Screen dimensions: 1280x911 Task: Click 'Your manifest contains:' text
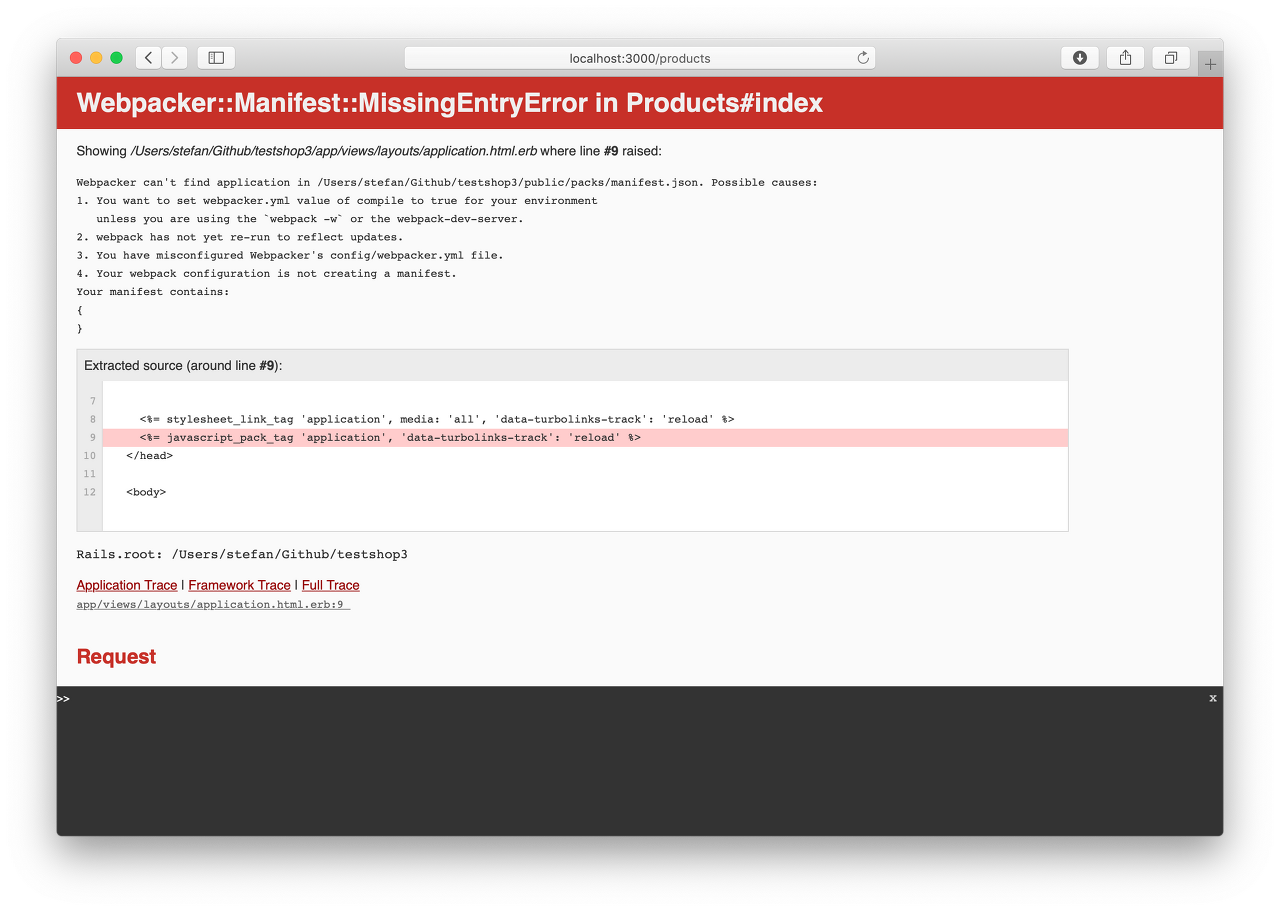click(x=153, y=292)
